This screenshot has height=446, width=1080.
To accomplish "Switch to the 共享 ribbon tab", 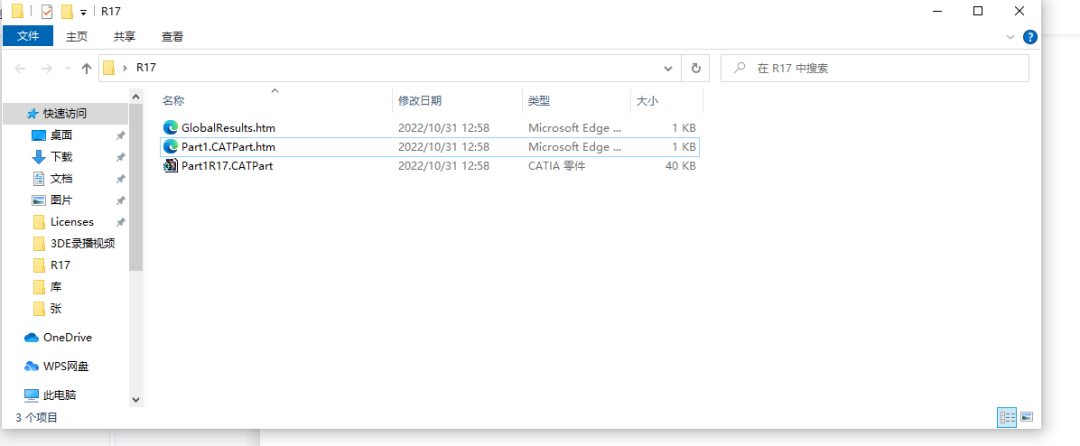I will [x=125, y=36].
